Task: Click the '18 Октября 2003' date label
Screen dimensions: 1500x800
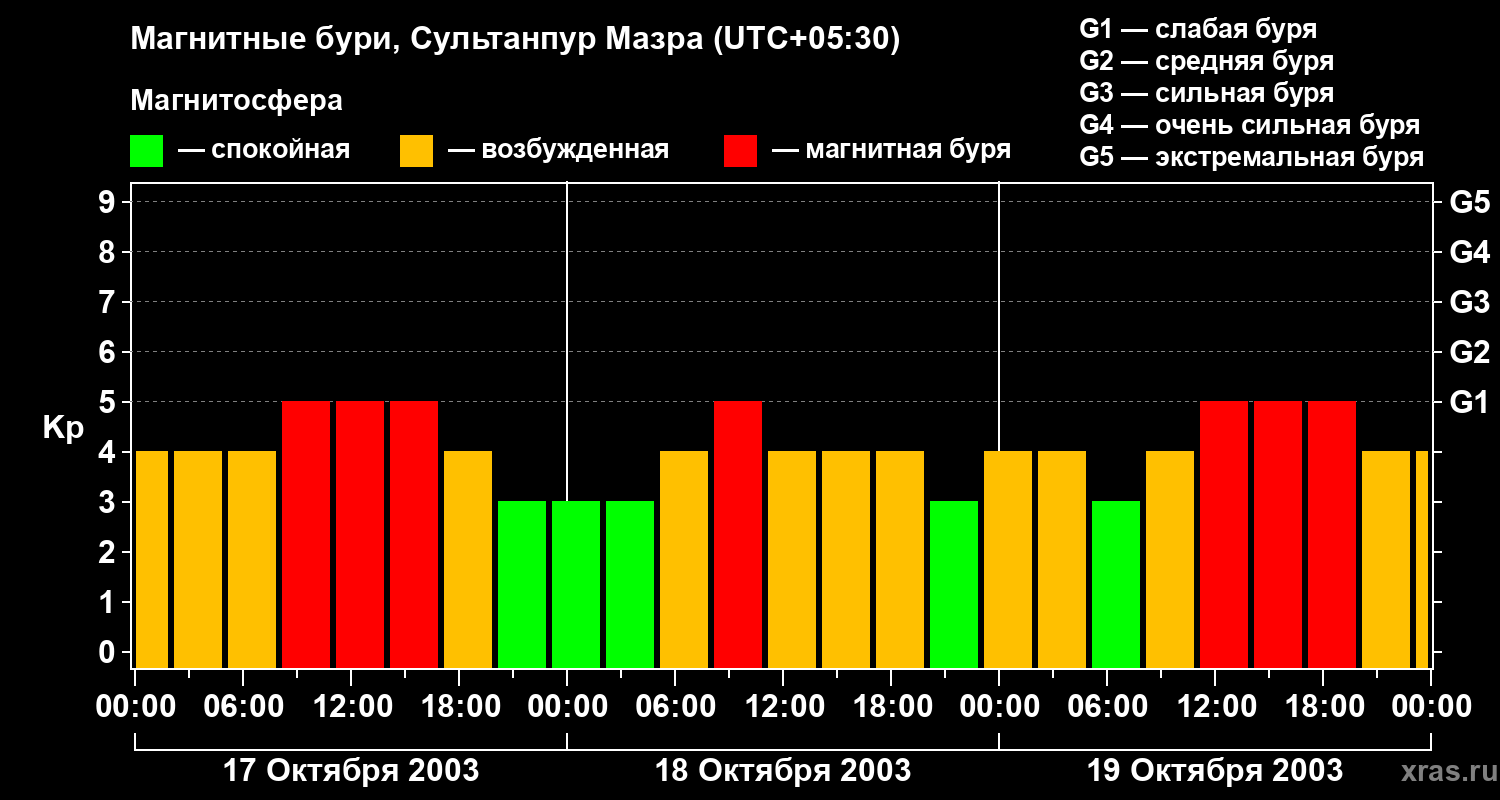Action: pos(782,771)
